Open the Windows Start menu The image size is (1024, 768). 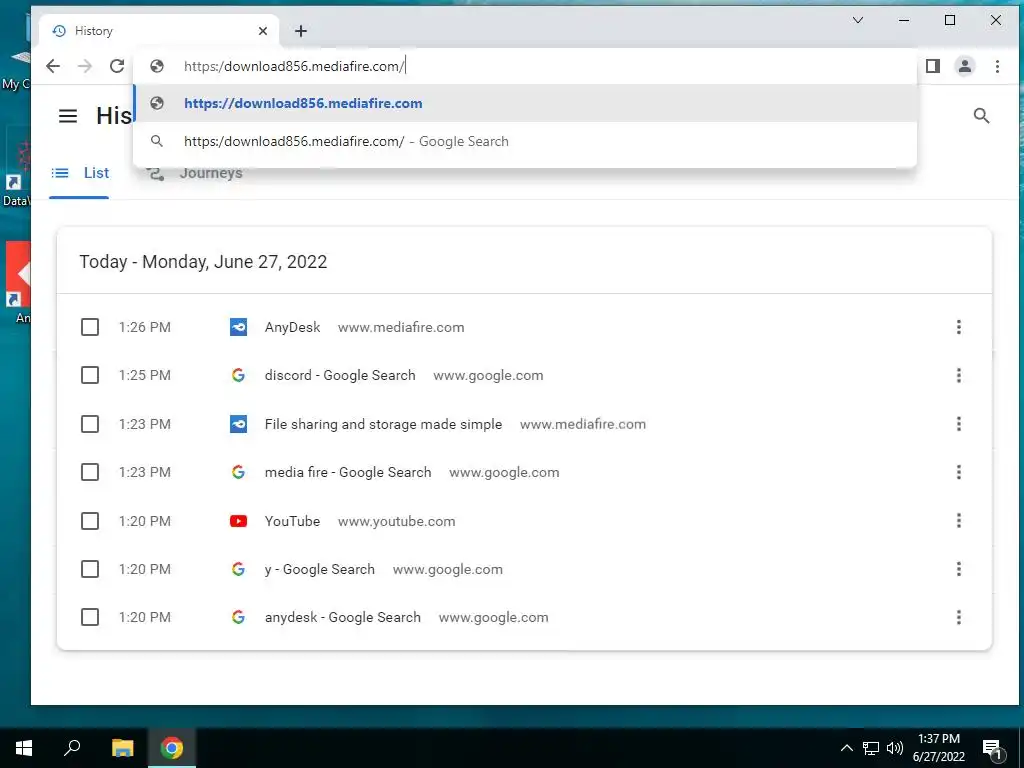pyautogui.click(x=24, y=748)
